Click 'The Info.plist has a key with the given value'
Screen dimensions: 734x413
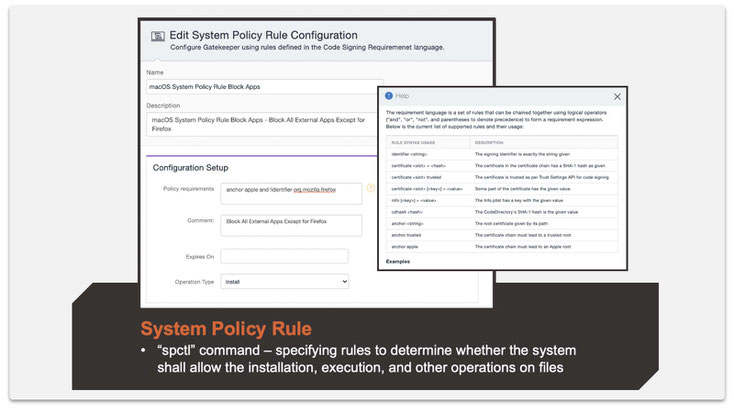[519, 200]
